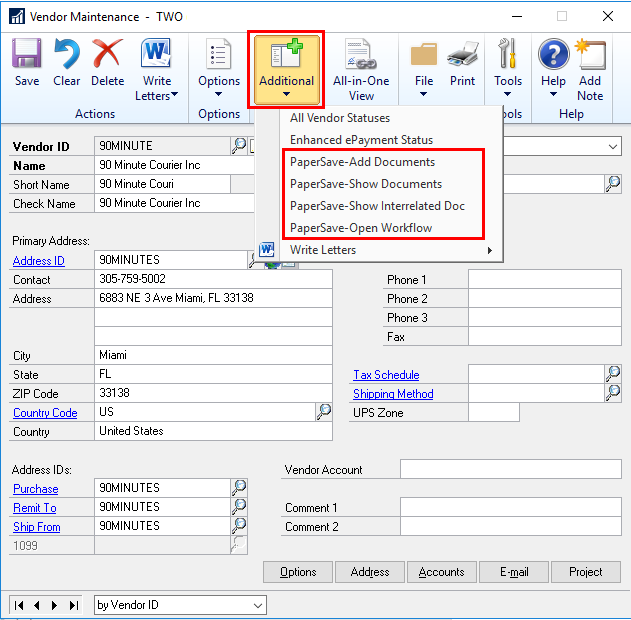Open the Write Letters Word icon
Image resolution: width=631 pixels, height=620 pixels.
[156, 53]
